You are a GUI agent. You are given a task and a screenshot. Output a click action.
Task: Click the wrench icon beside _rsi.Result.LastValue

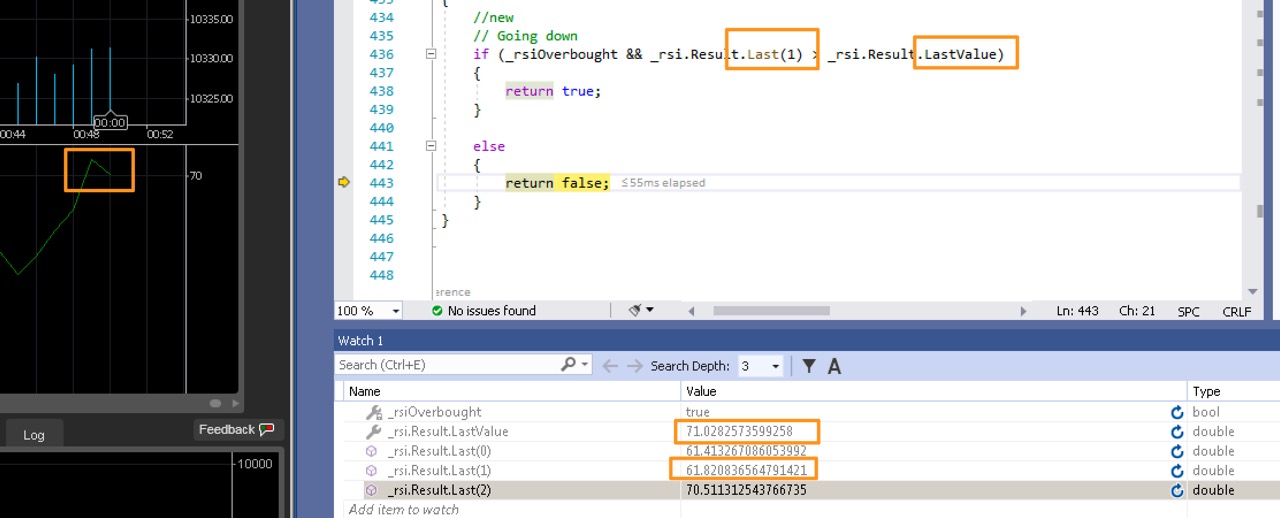point(374,431)
